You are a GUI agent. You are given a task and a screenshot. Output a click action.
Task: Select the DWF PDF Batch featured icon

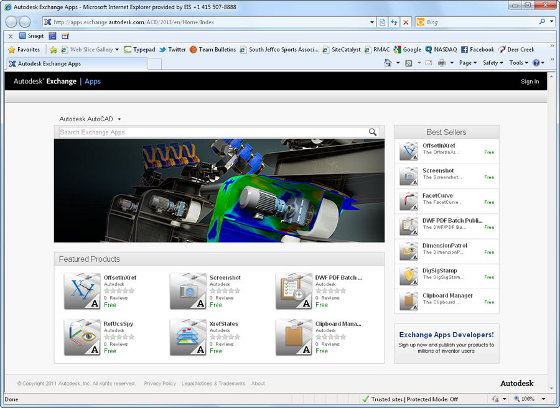(x=294, y=291)
